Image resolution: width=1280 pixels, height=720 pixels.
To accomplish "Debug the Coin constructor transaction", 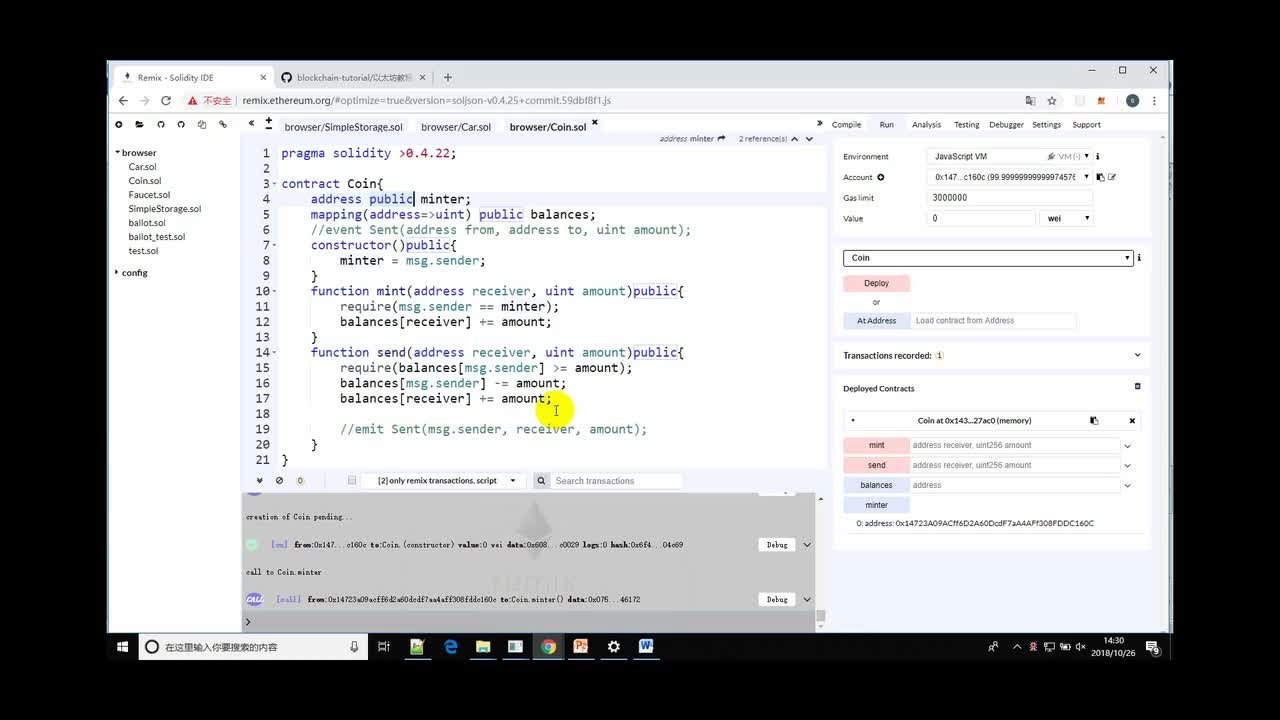I will point(777,545).
